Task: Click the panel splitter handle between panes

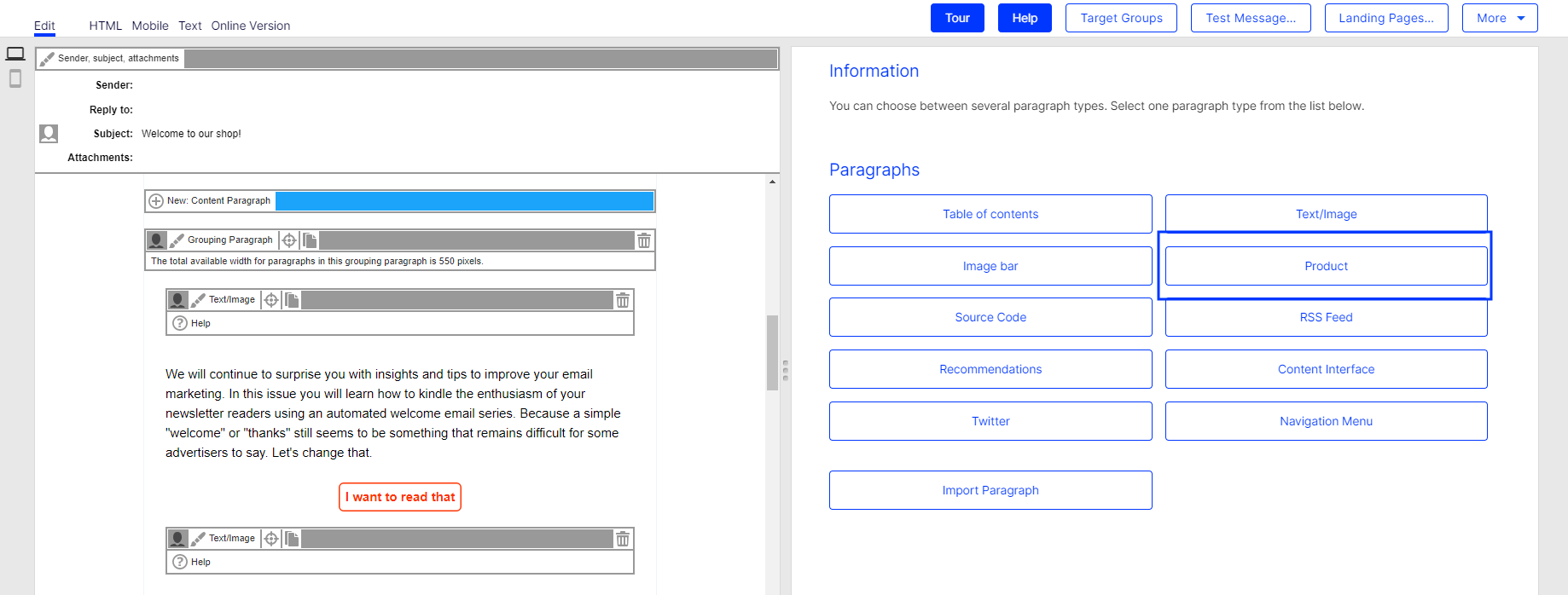Action: [x=785, y=370]
